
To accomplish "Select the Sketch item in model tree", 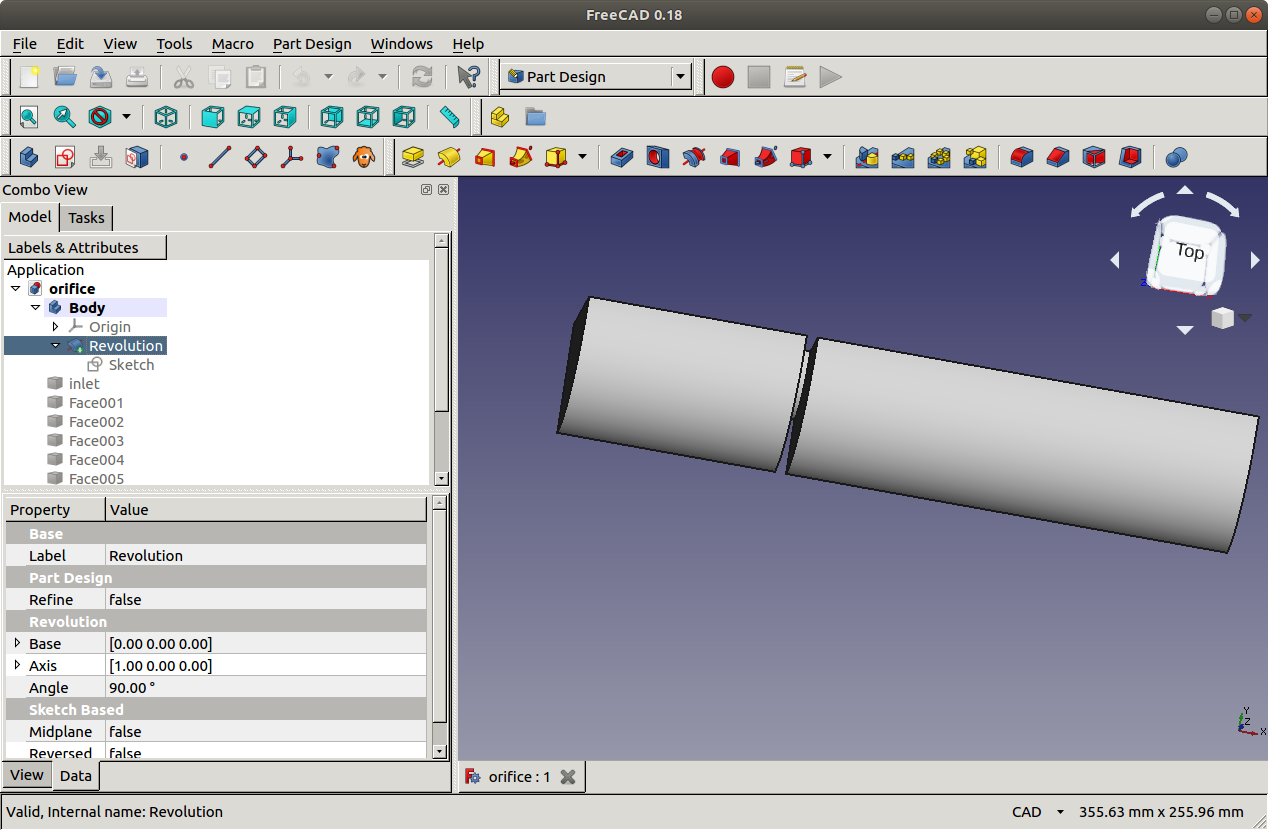I will coord(131,365).
